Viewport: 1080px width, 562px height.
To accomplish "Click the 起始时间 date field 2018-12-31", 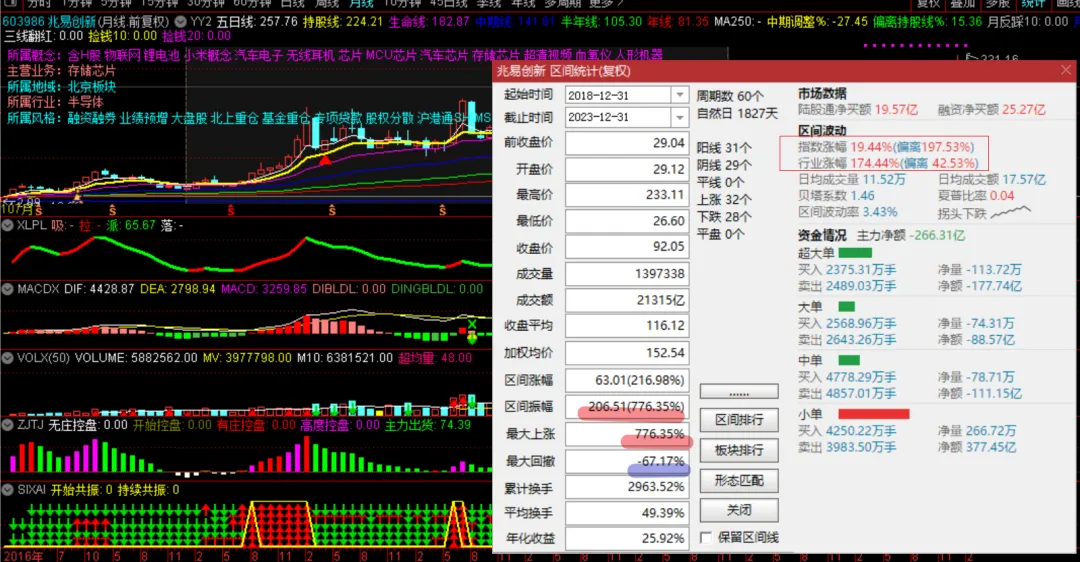I will point(618,95).
